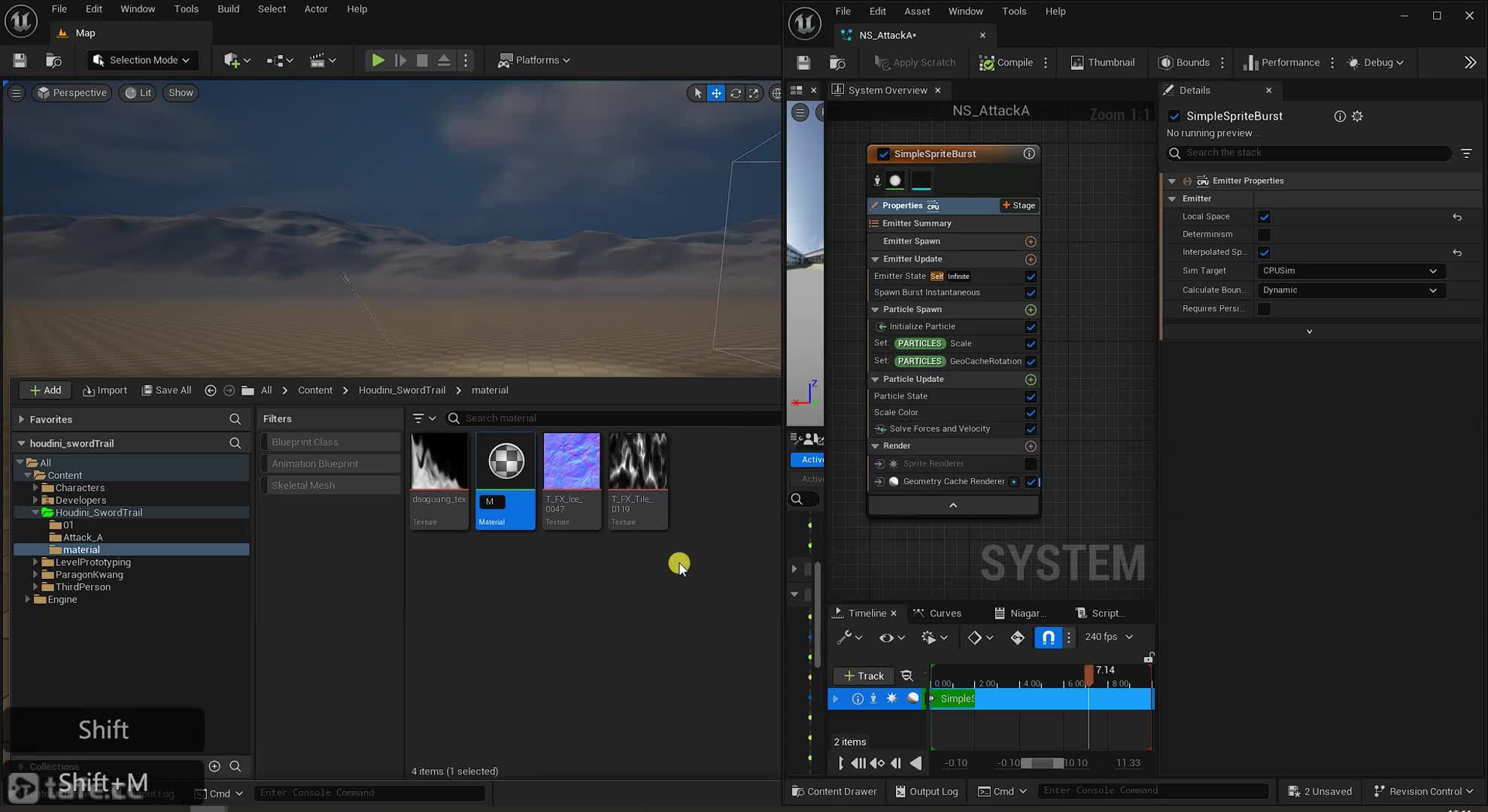Open Calculate Bounds Dynamic dropdown

point(1350,290)
